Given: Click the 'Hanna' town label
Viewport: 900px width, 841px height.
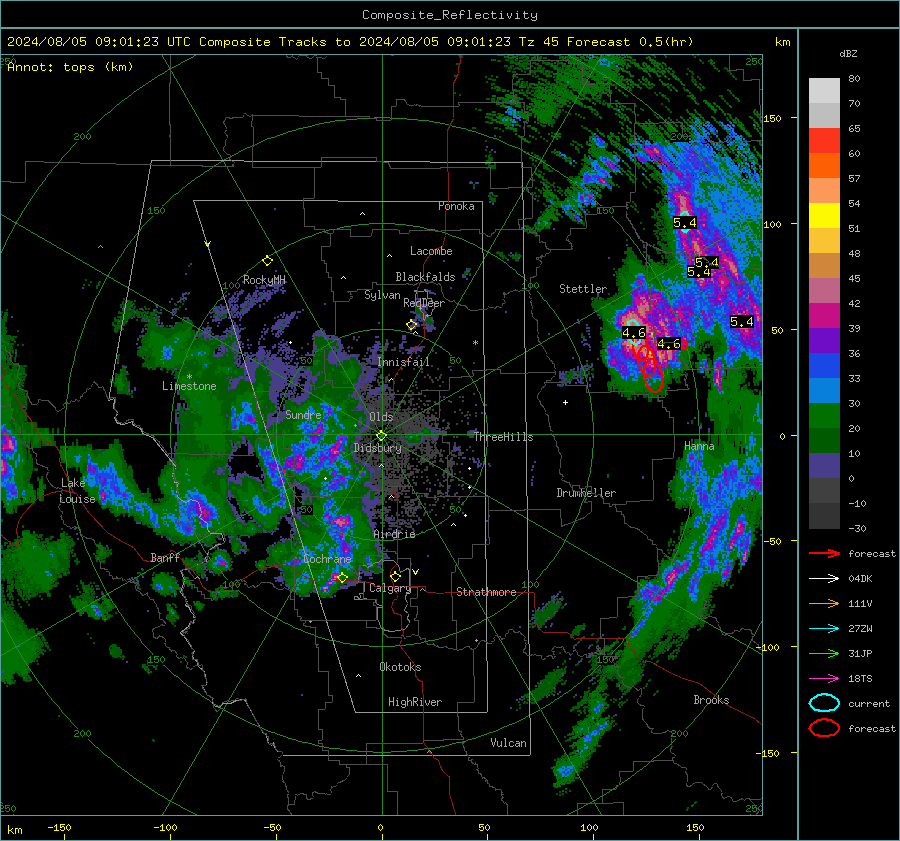Looking at the screenshot, I should click(x=699, y=446).
